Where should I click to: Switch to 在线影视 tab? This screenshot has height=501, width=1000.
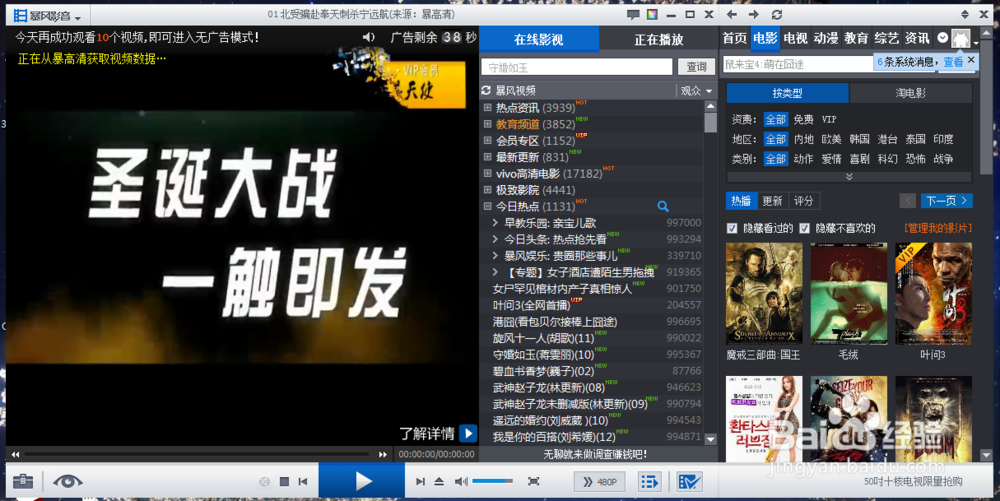tap(539, 40)
